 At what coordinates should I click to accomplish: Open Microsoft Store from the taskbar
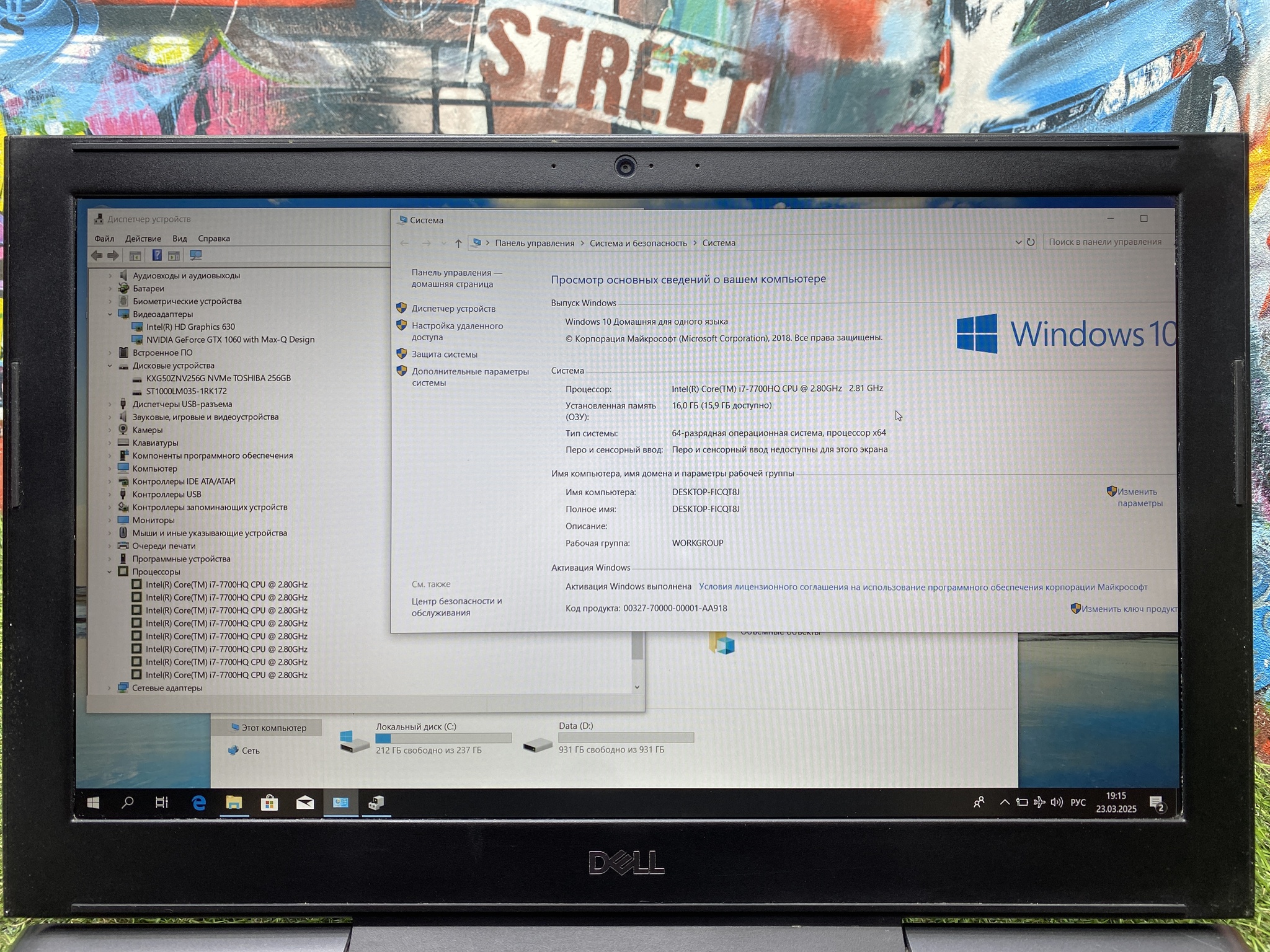(x=269, y=803)
